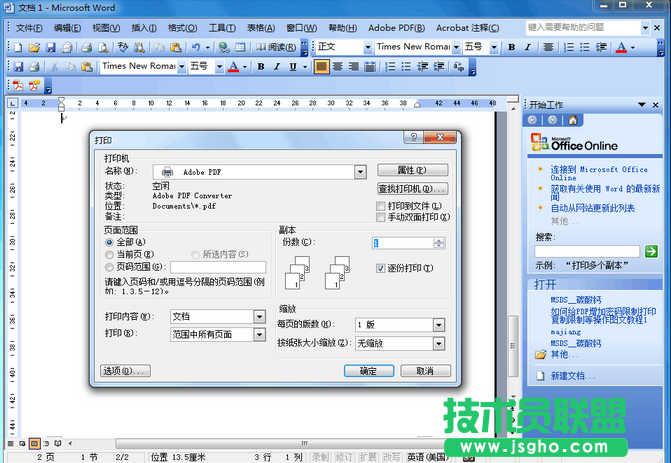The image size is (671, 463).
Task: Click the 属性 properties button
Action: tap(413, 170)
